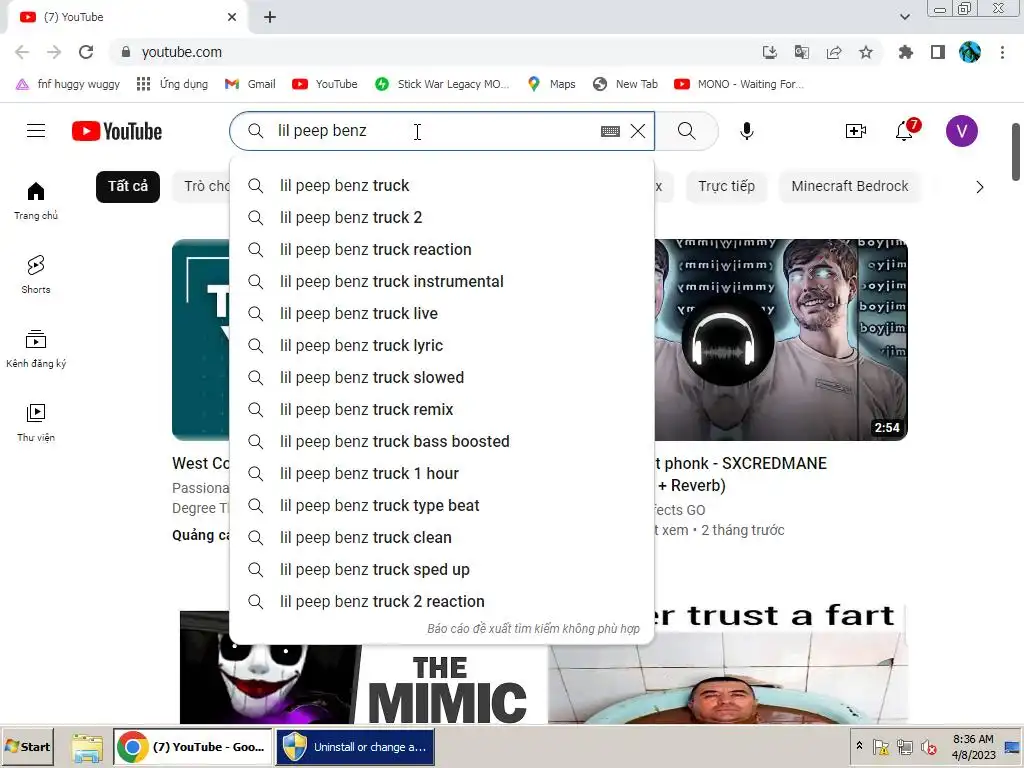The image size is (1024, 768).
Task: Open the tab search dropdown chevron
Action: point(904,17)
